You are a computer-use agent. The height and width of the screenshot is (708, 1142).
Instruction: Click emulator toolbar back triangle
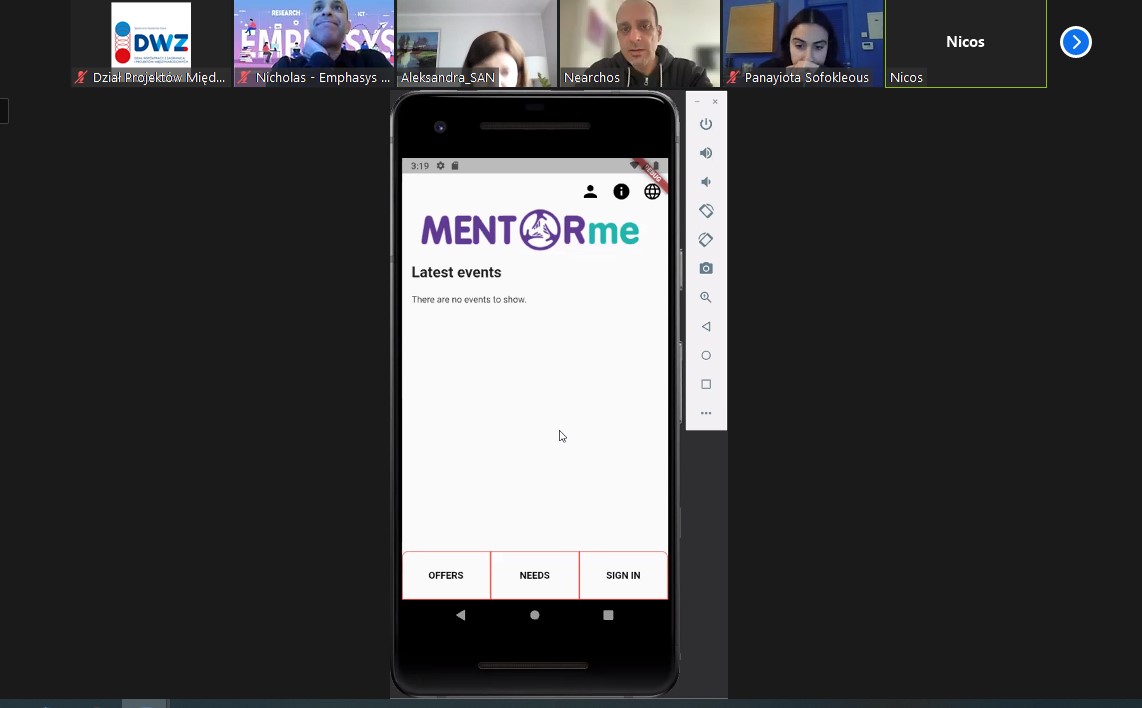706,326
